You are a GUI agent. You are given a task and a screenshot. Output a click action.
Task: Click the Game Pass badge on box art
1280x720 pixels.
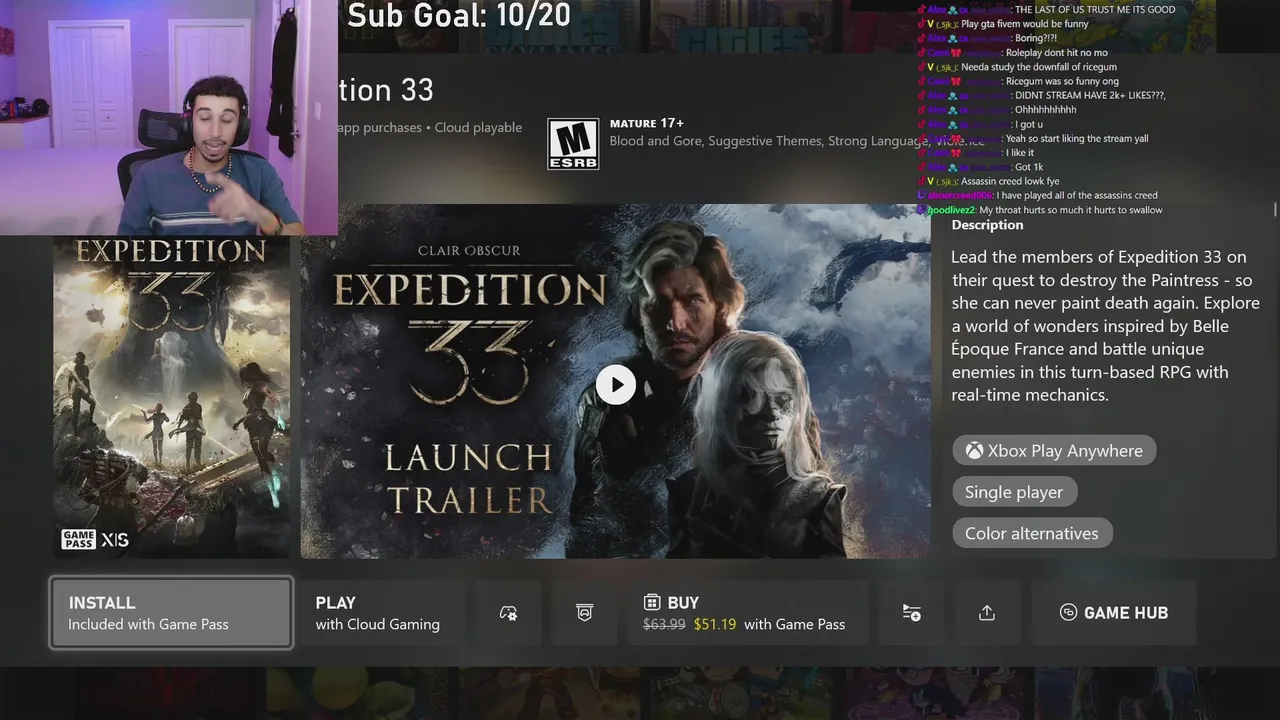point(78,540)
